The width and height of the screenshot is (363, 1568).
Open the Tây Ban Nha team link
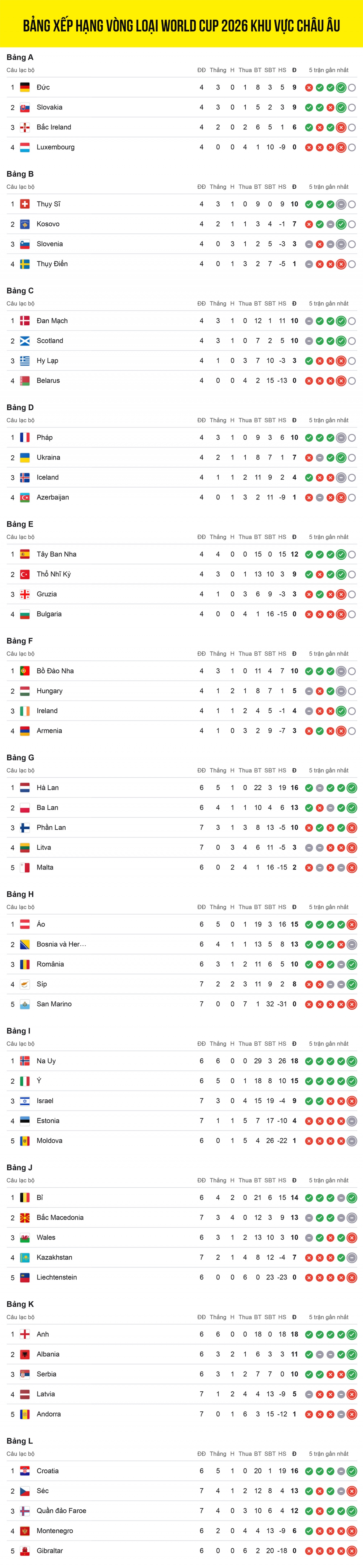tap(56, 555)
